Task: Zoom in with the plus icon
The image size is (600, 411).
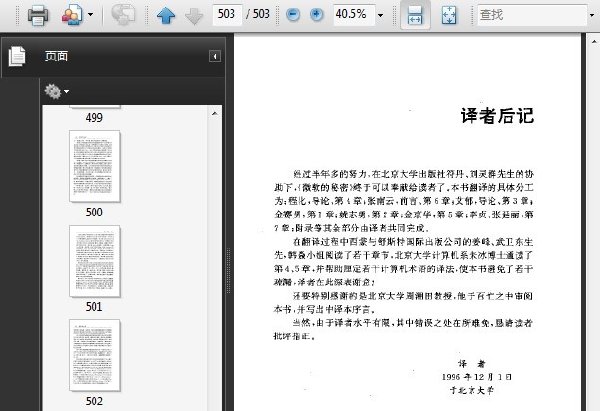Action: coord(316,15)
